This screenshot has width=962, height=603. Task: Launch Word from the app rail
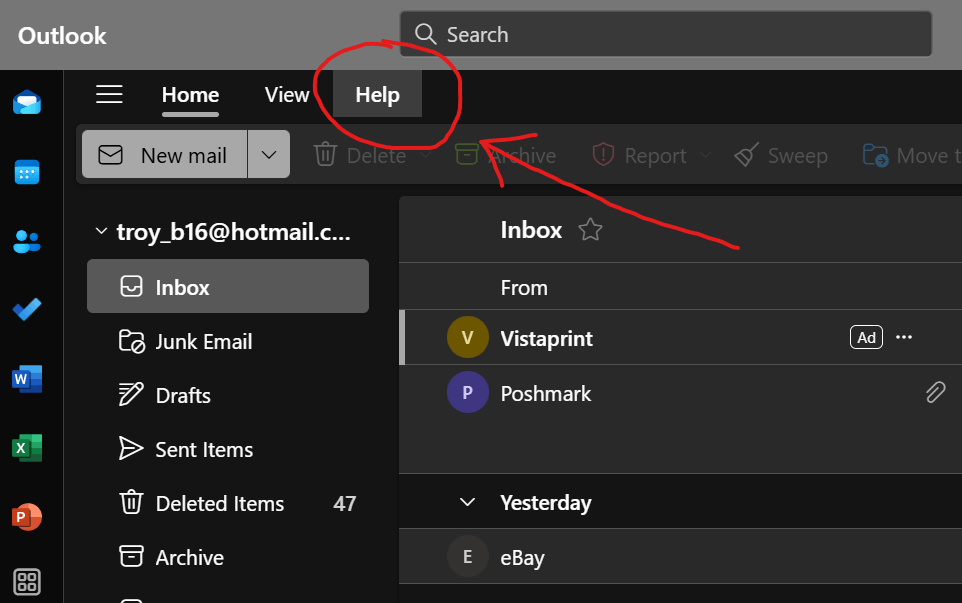tap(24, 379)
